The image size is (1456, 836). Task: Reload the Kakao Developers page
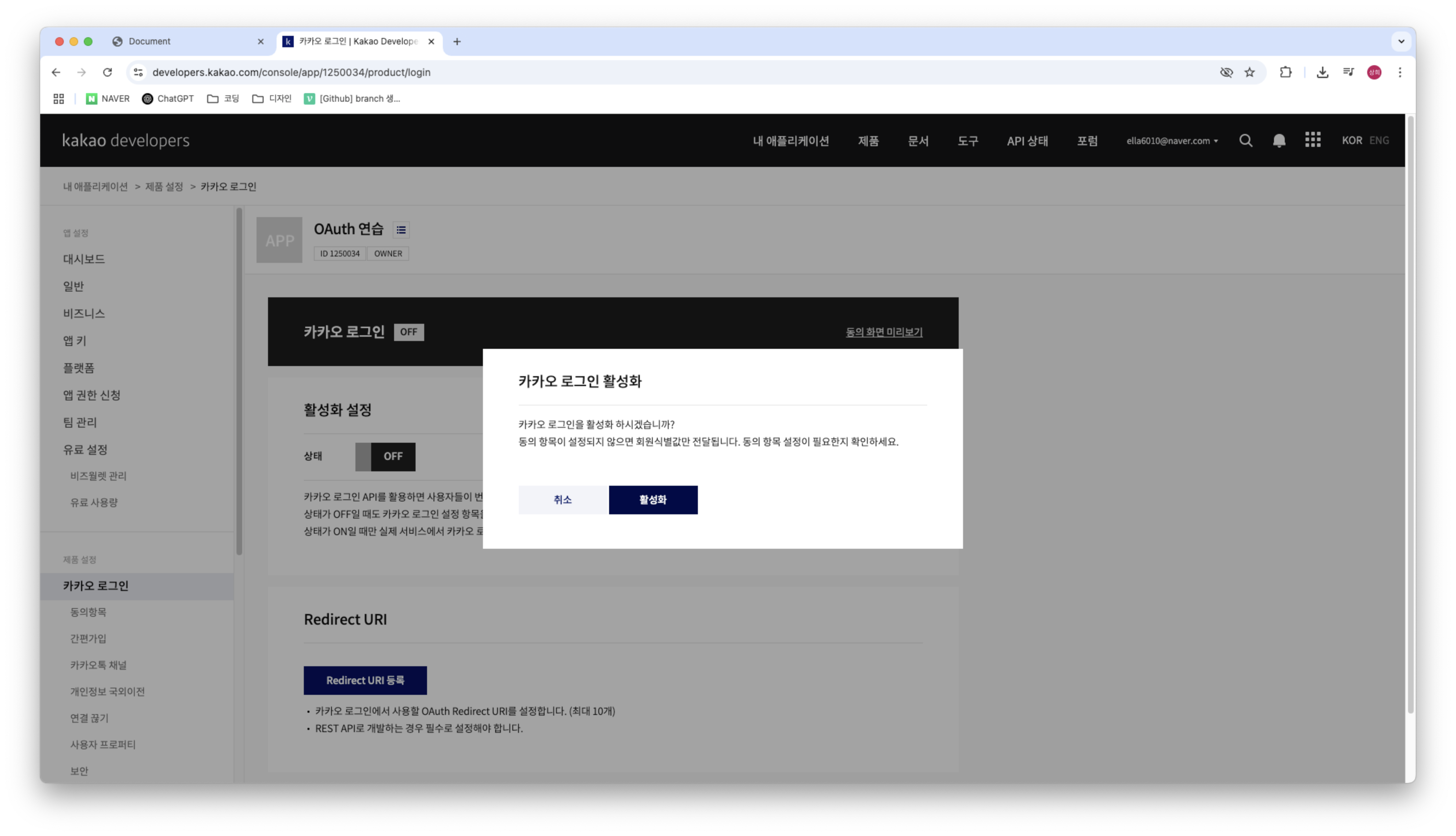[107, 72]
